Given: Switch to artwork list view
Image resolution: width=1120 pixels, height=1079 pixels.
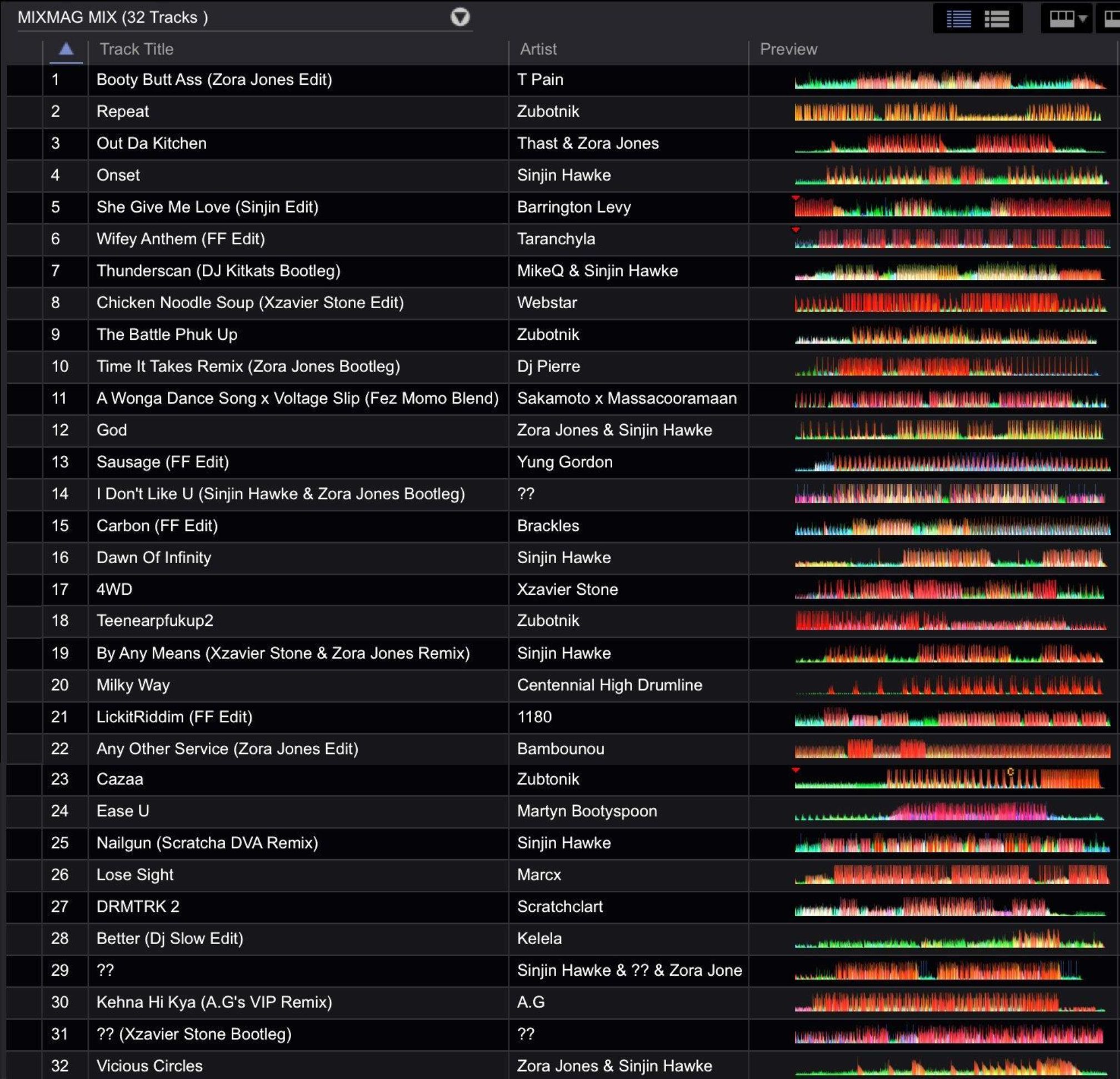Looking at the screenshot, I should pos(997,18).
